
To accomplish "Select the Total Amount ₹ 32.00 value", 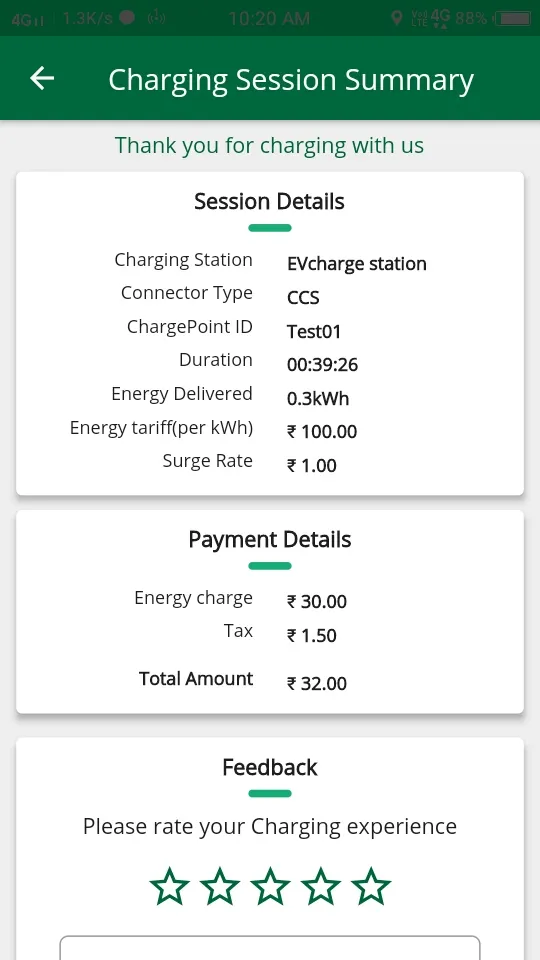I will click(317, 683).
